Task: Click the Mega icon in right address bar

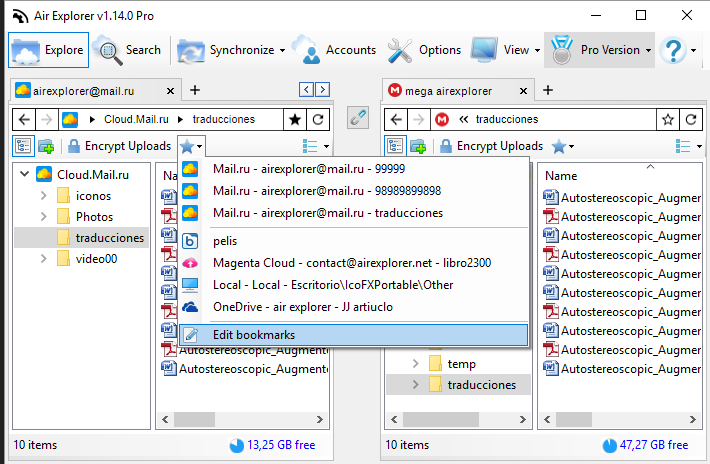Action: (442, 120)
